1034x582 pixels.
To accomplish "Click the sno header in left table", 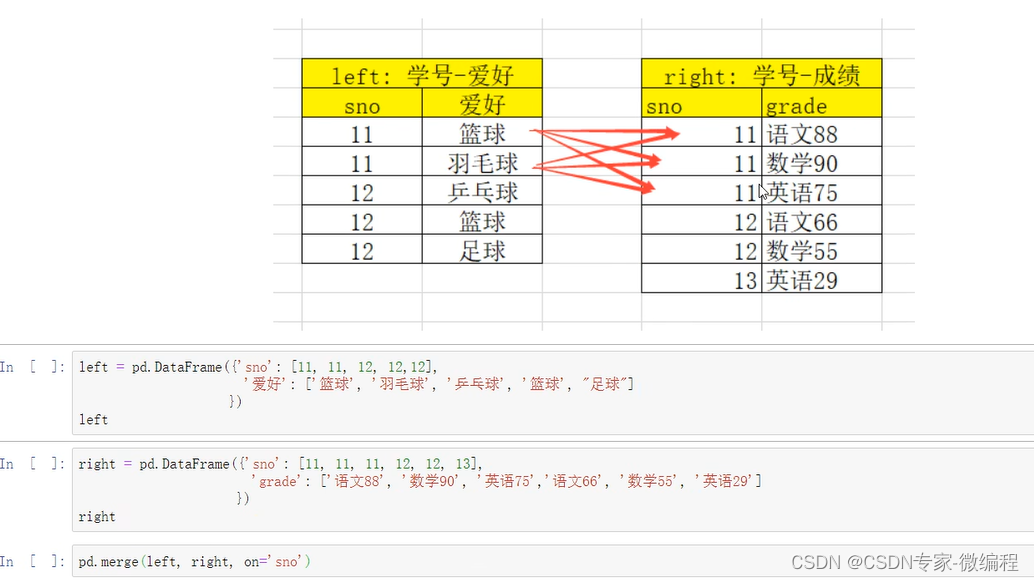I will pyautogui.click(x=362, y=103).
